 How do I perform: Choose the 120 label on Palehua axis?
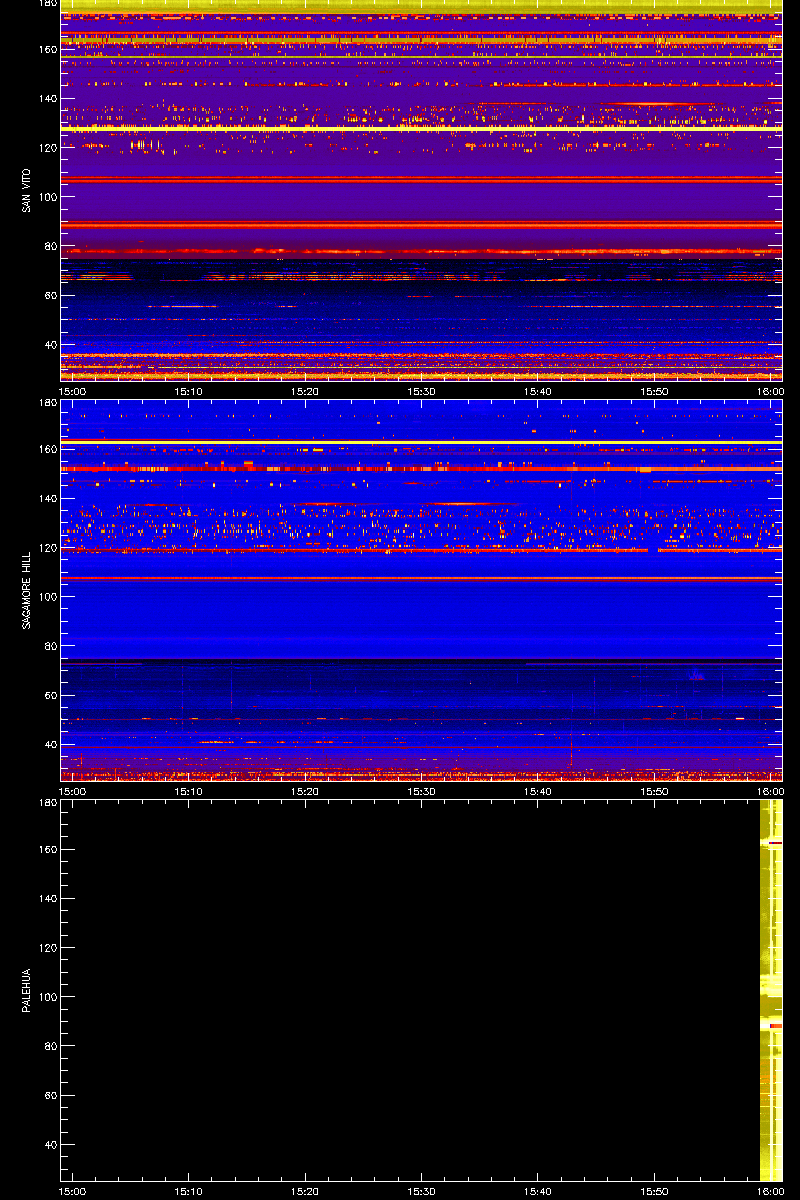[48, 948]
